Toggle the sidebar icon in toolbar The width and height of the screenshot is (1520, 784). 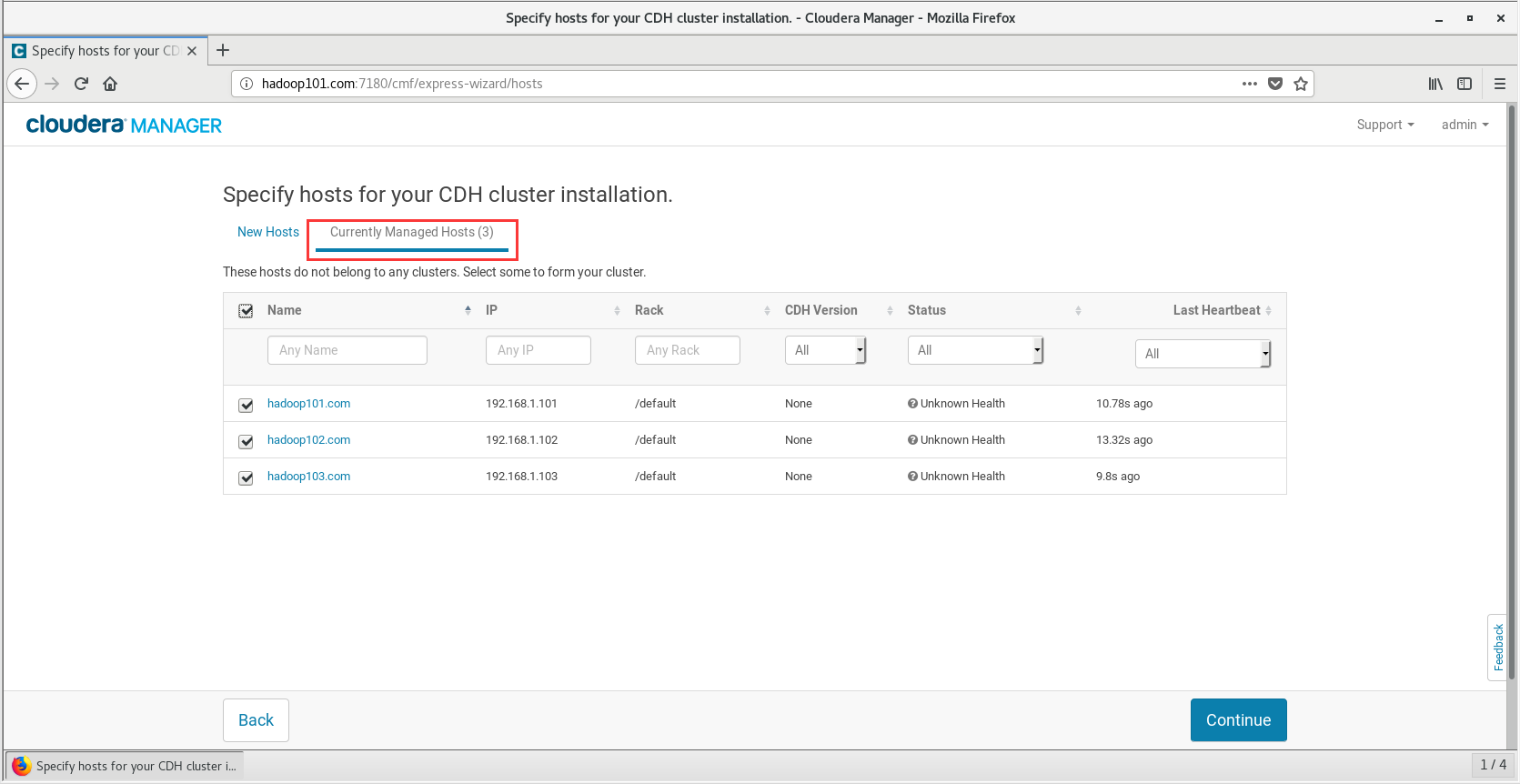click(x=1465, y=84)
